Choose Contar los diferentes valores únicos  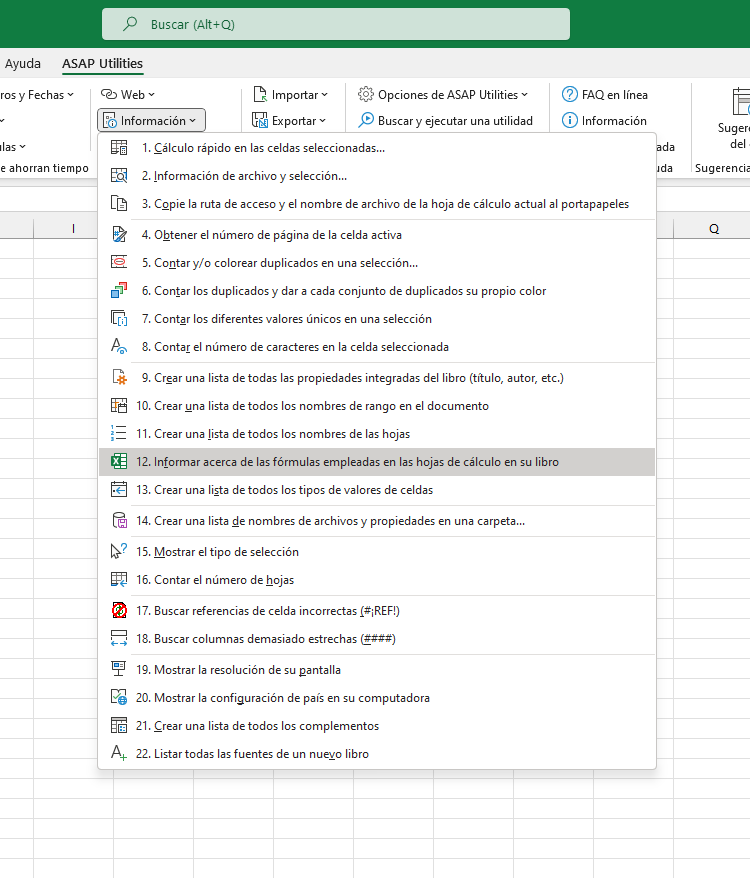(x=377, y=319)
